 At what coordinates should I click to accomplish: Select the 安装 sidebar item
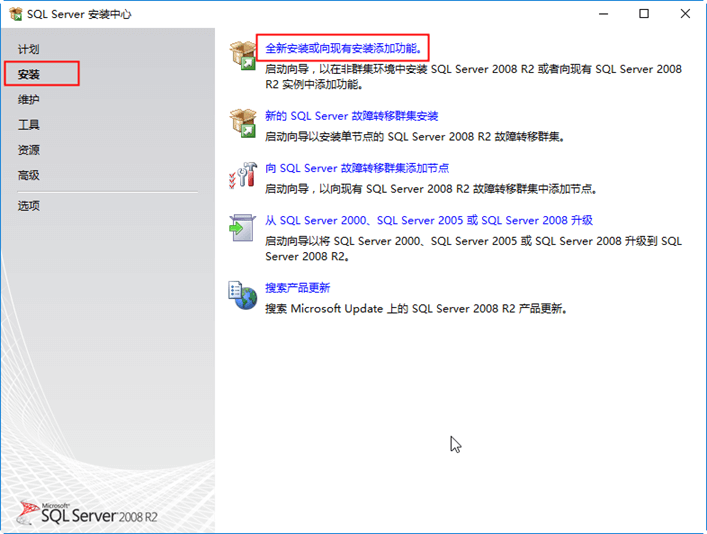(28, 74)
